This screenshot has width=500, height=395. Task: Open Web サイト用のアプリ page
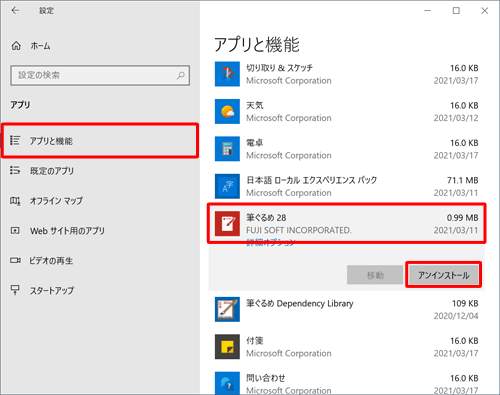click(100, 231)
